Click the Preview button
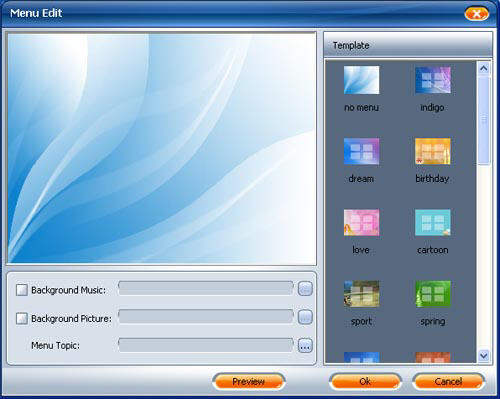The height and width of the screenshot is (399, 500). pyautogui.click(x=249, y=381)
